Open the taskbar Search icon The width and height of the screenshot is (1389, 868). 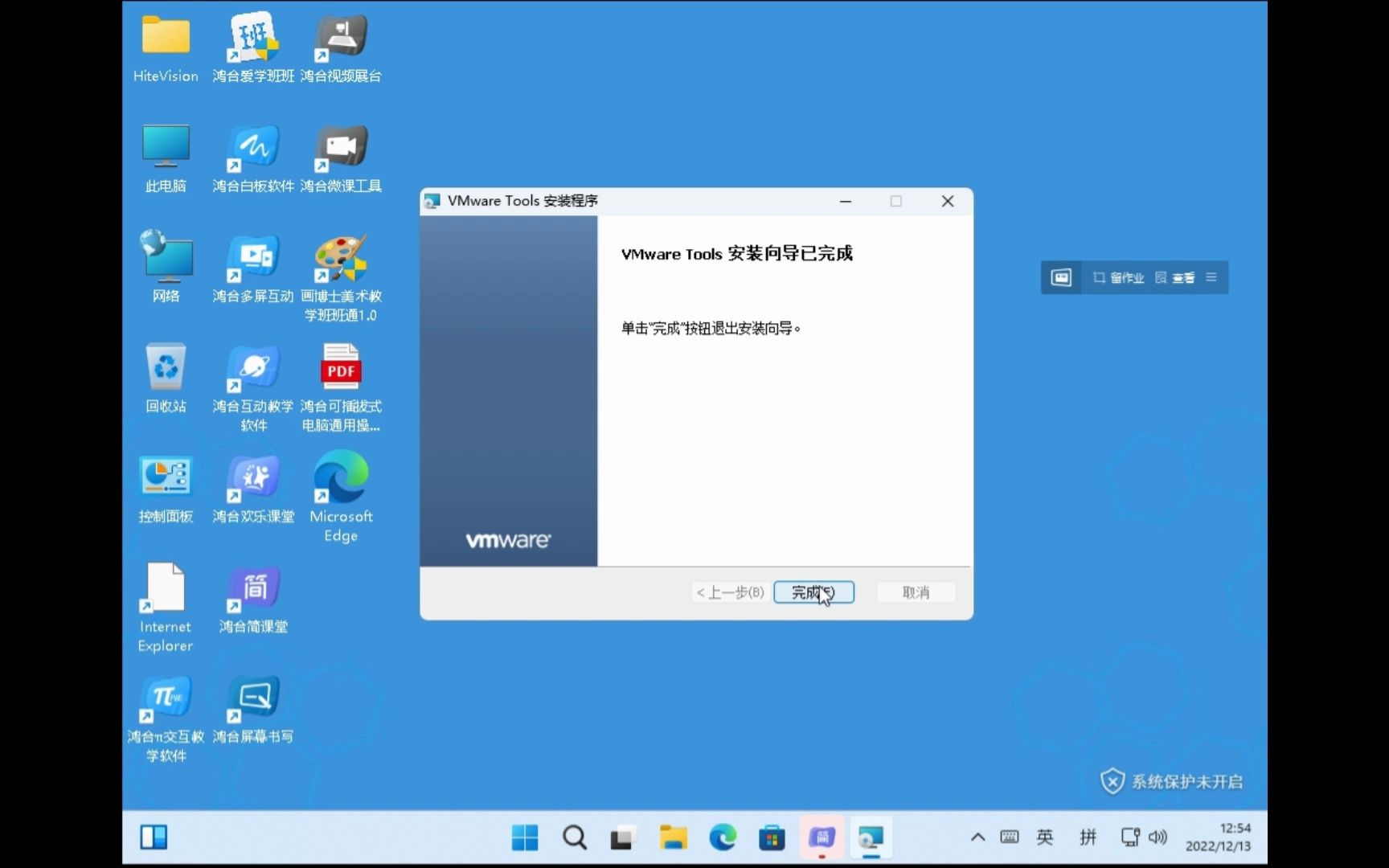[x=575, y=837]
